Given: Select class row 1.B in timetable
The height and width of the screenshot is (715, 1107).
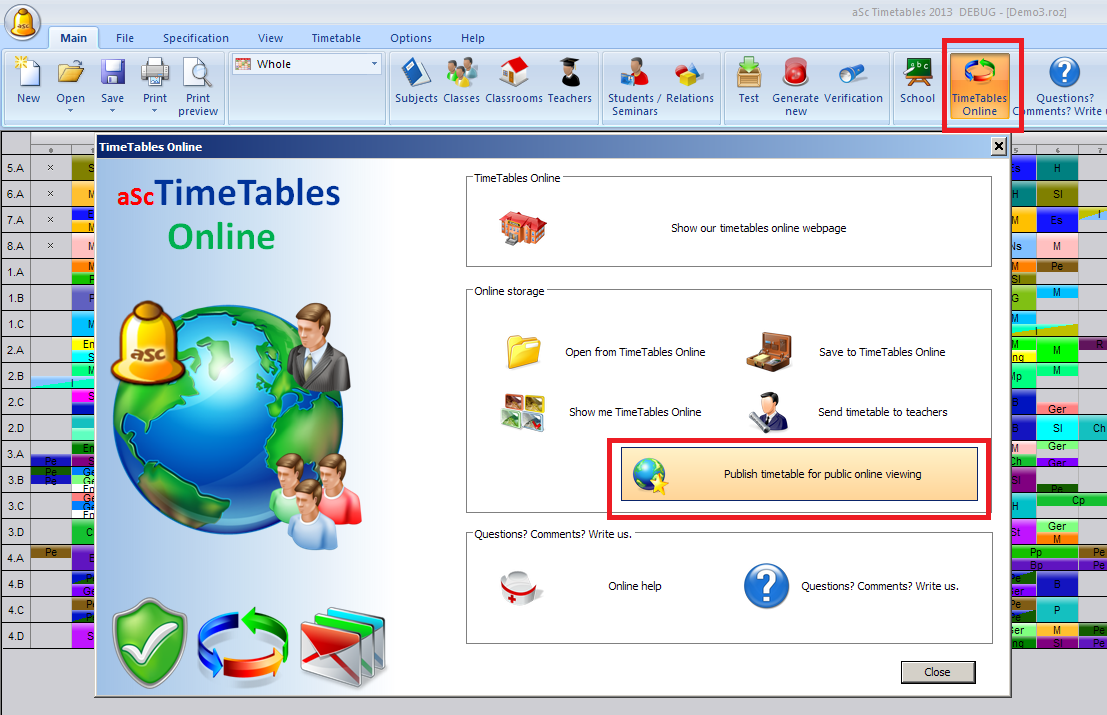Looking at the screenshot, I should coord(16,298).
